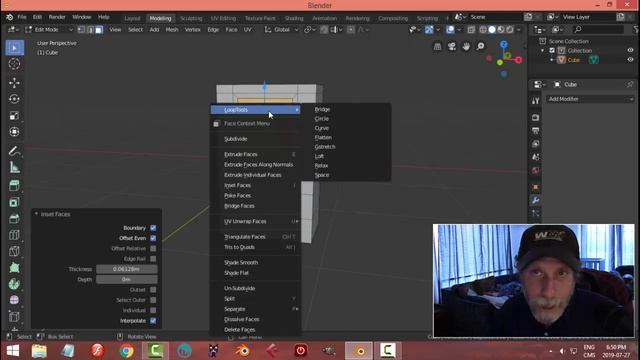Open the Mesh menu in header
The width and height of the screenshot is (640, 360).
(x=172, y=30)
